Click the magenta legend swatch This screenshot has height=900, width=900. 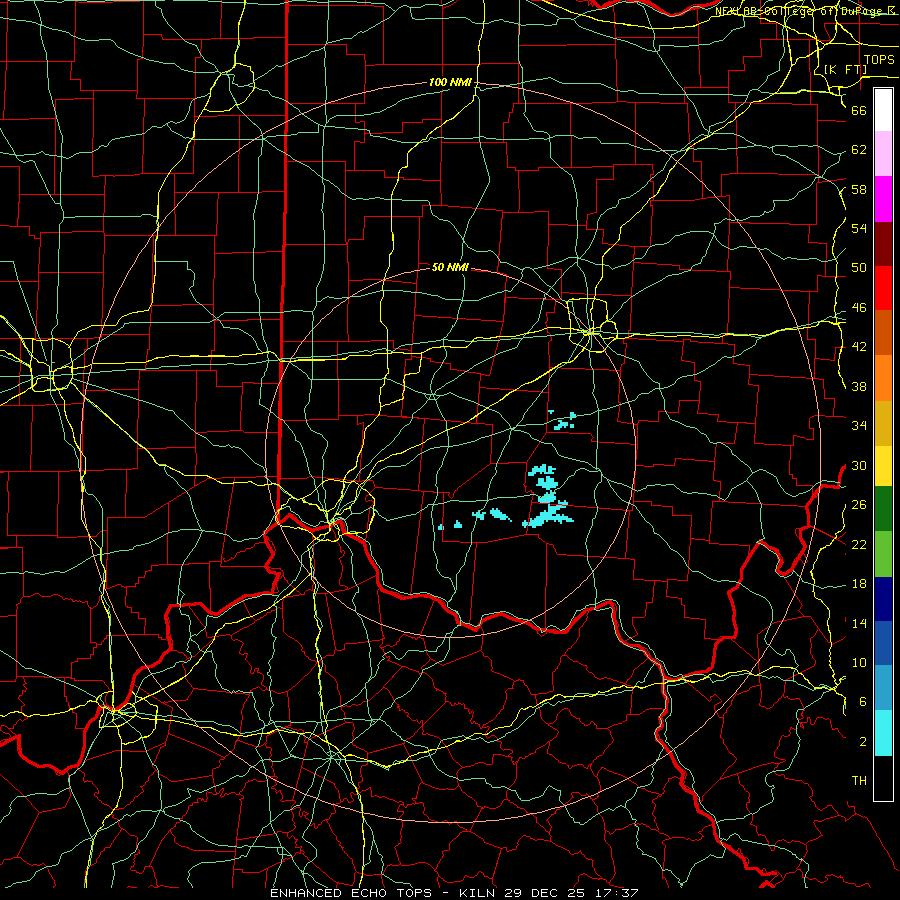pyautogui.click(x=883, y=199)
